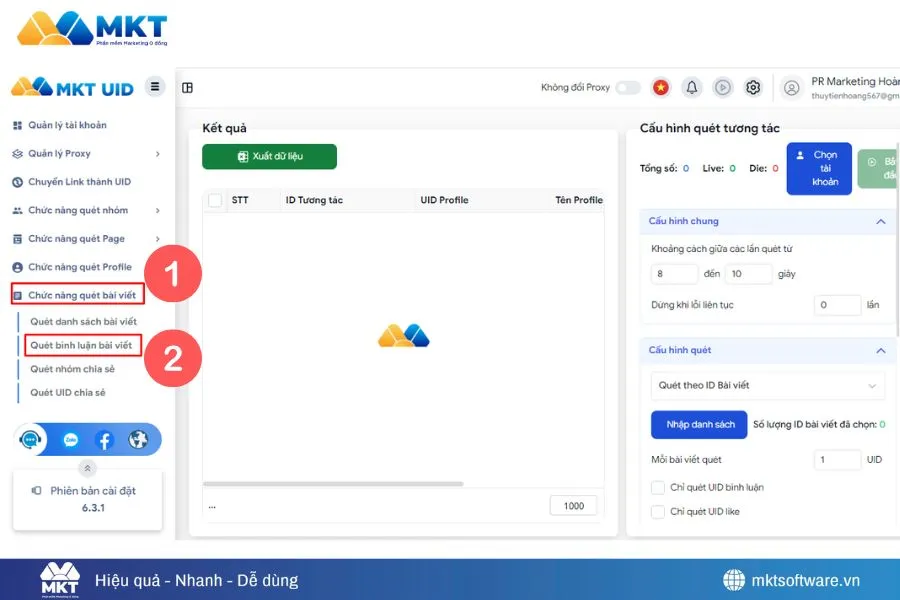Collapse the Cấu hình chung section
The height and width of the screenshot is (600, 900).
point(881,221)
